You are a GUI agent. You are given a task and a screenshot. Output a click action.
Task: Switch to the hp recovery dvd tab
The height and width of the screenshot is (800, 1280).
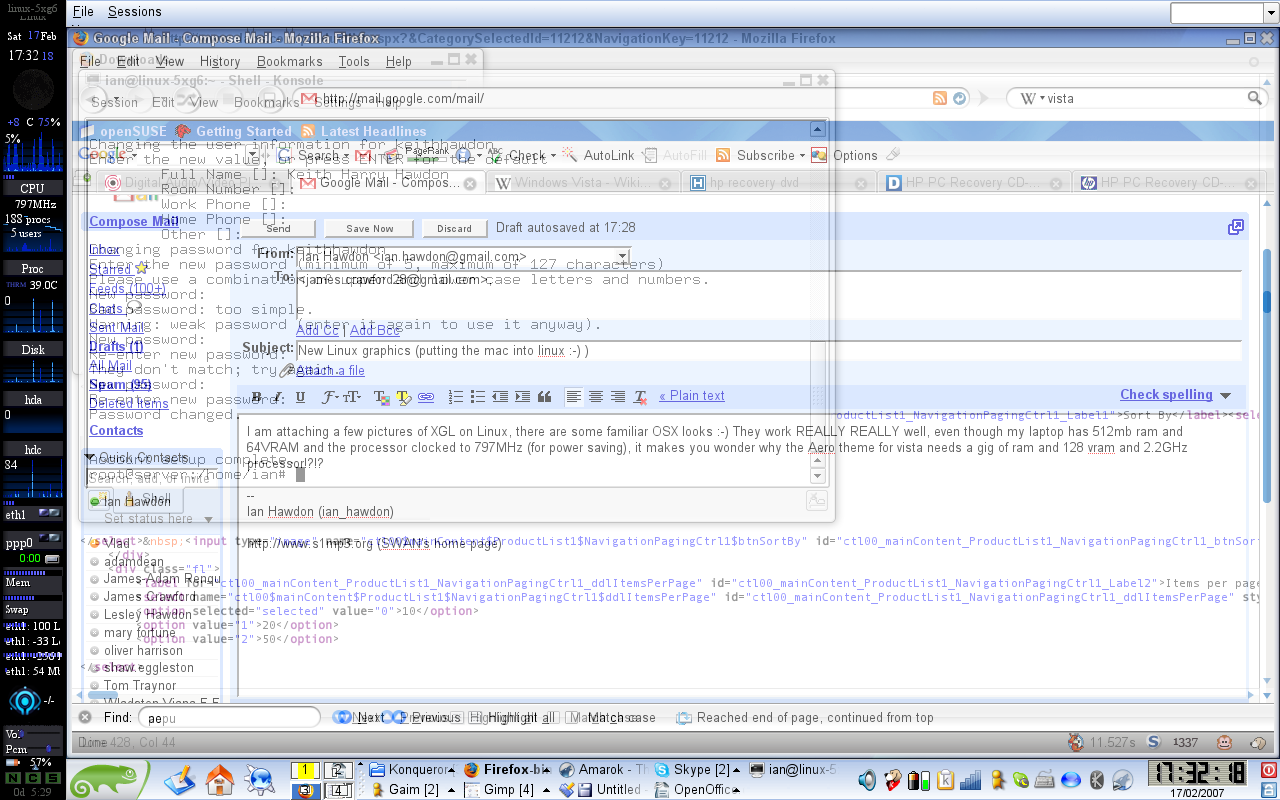[782, 183]
